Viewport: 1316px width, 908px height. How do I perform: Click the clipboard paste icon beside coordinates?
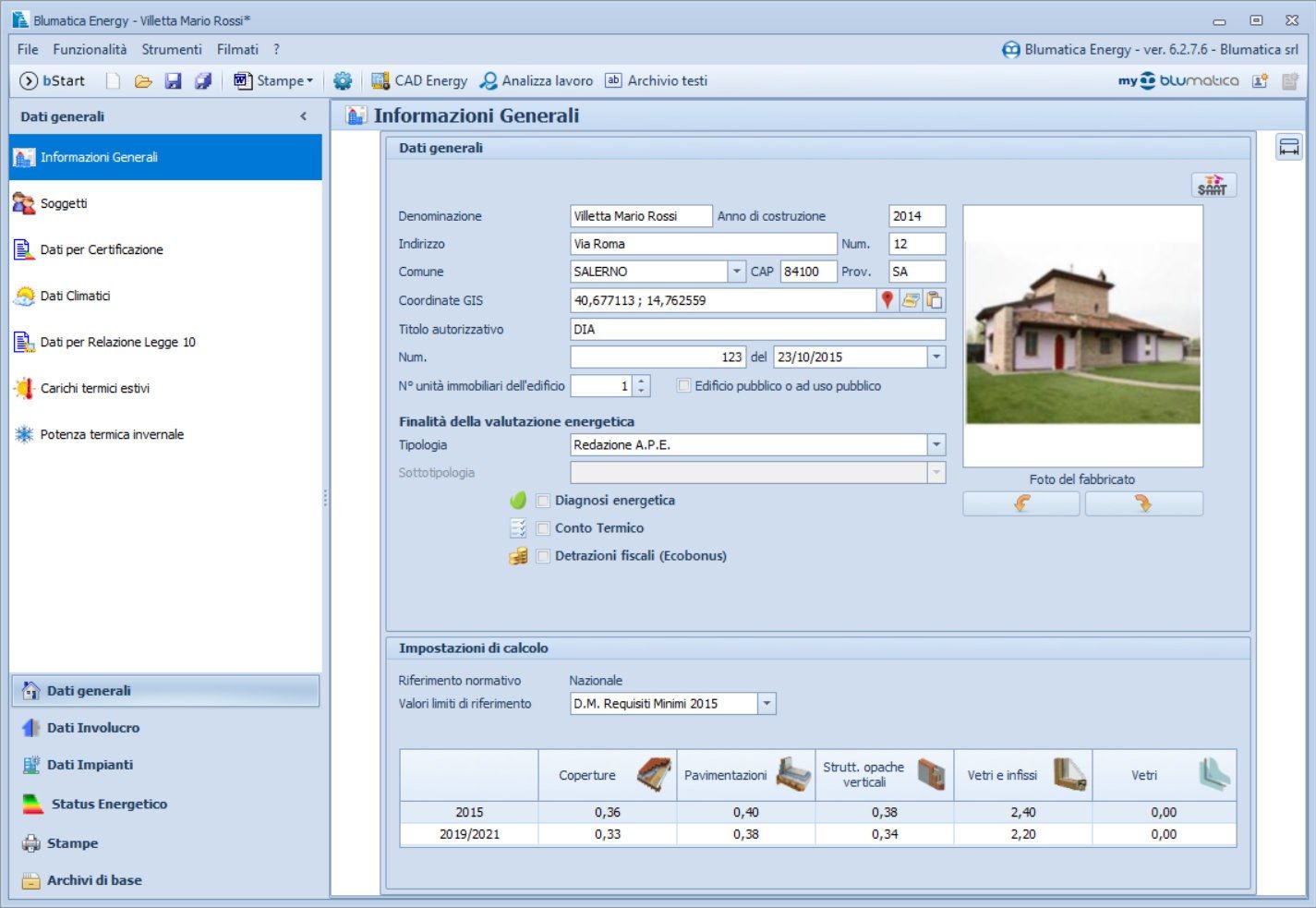[934, 300]
